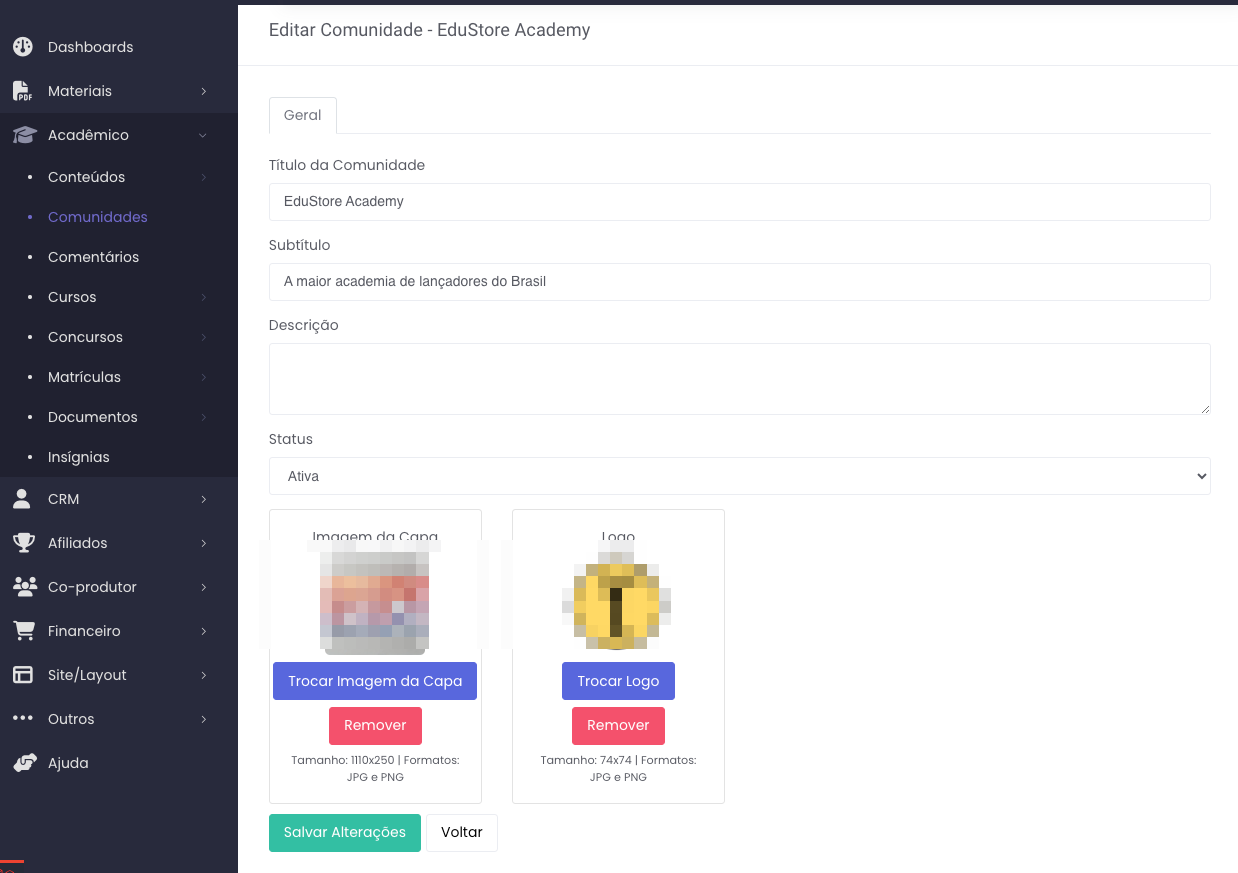Collapse the Acadêmico menu chevron

point(203,135)
